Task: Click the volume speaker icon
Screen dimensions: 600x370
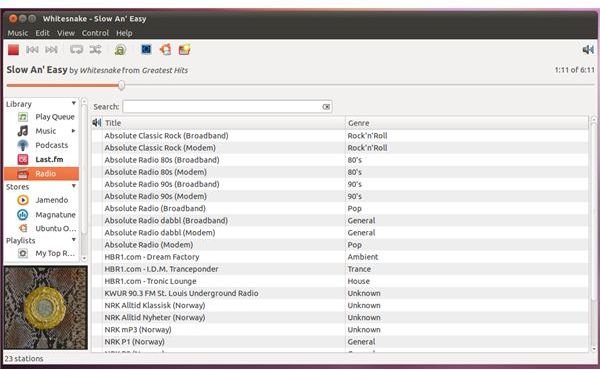Action: 588,49
